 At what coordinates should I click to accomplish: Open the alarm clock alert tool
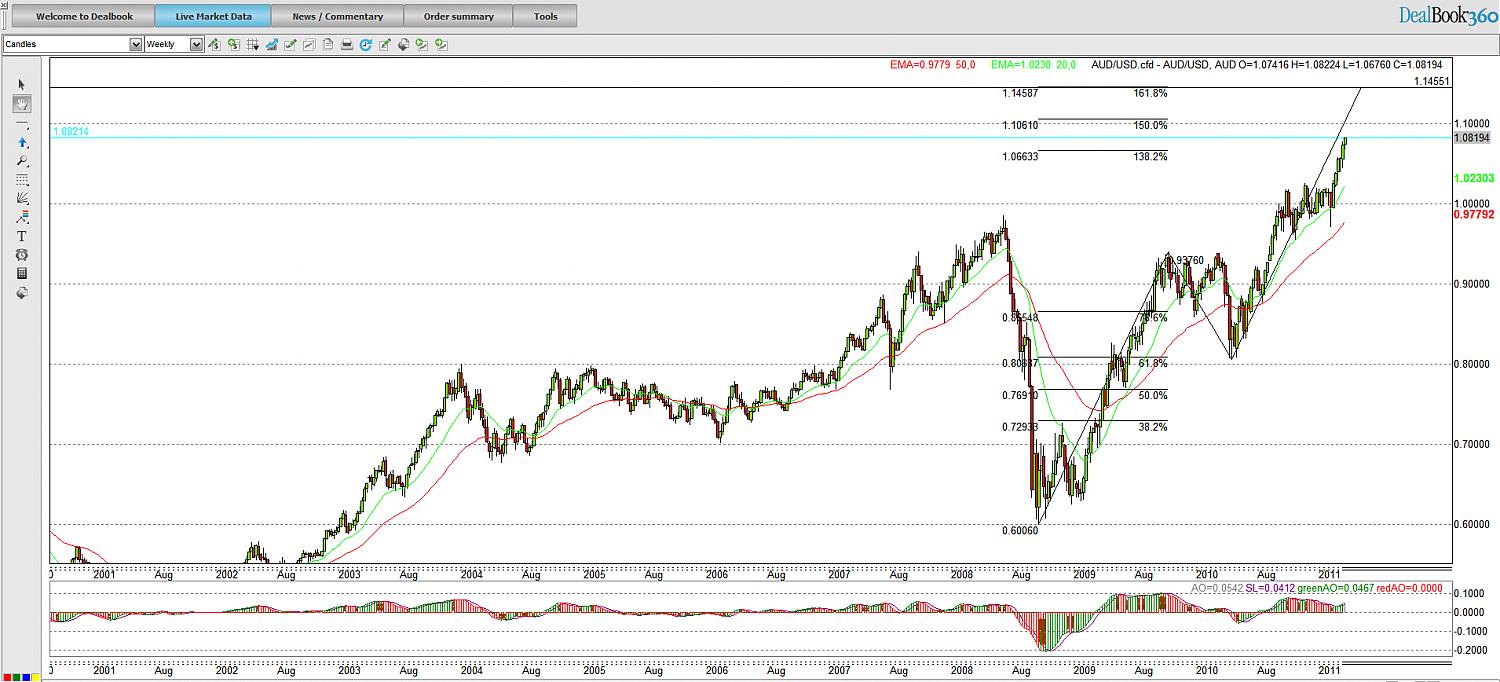point(22,255)
